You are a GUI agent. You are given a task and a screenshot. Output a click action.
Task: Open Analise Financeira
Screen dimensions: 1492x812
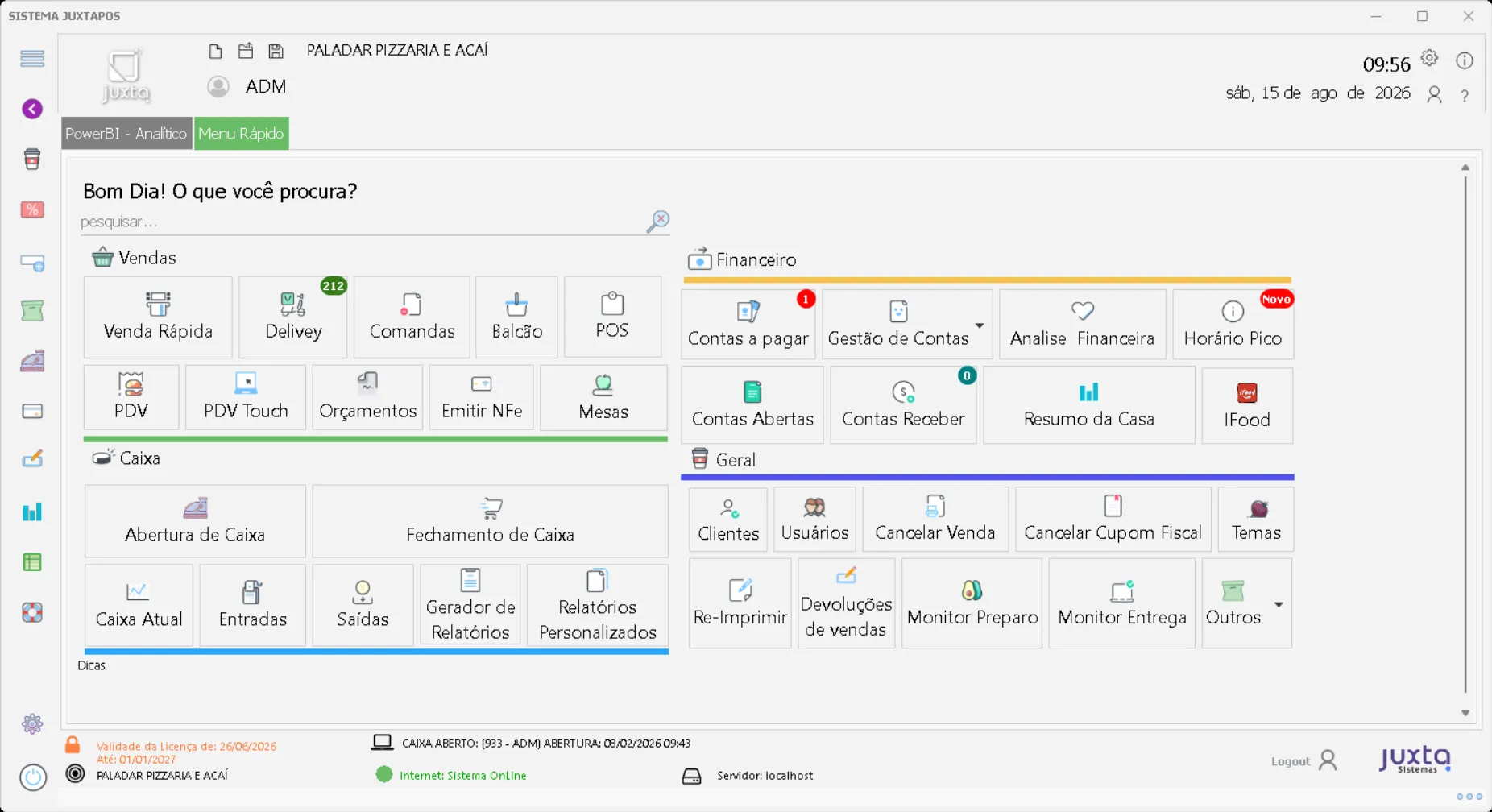coord(1082,324)
